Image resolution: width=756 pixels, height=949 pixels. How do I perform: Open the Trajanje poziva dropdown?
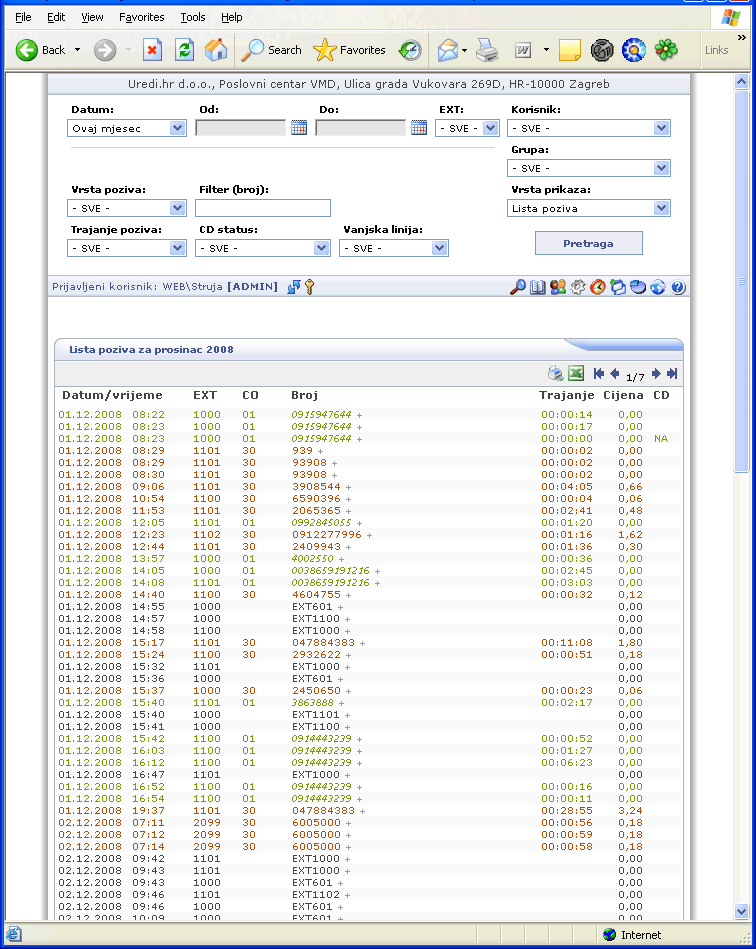click(x=127, y=248)
